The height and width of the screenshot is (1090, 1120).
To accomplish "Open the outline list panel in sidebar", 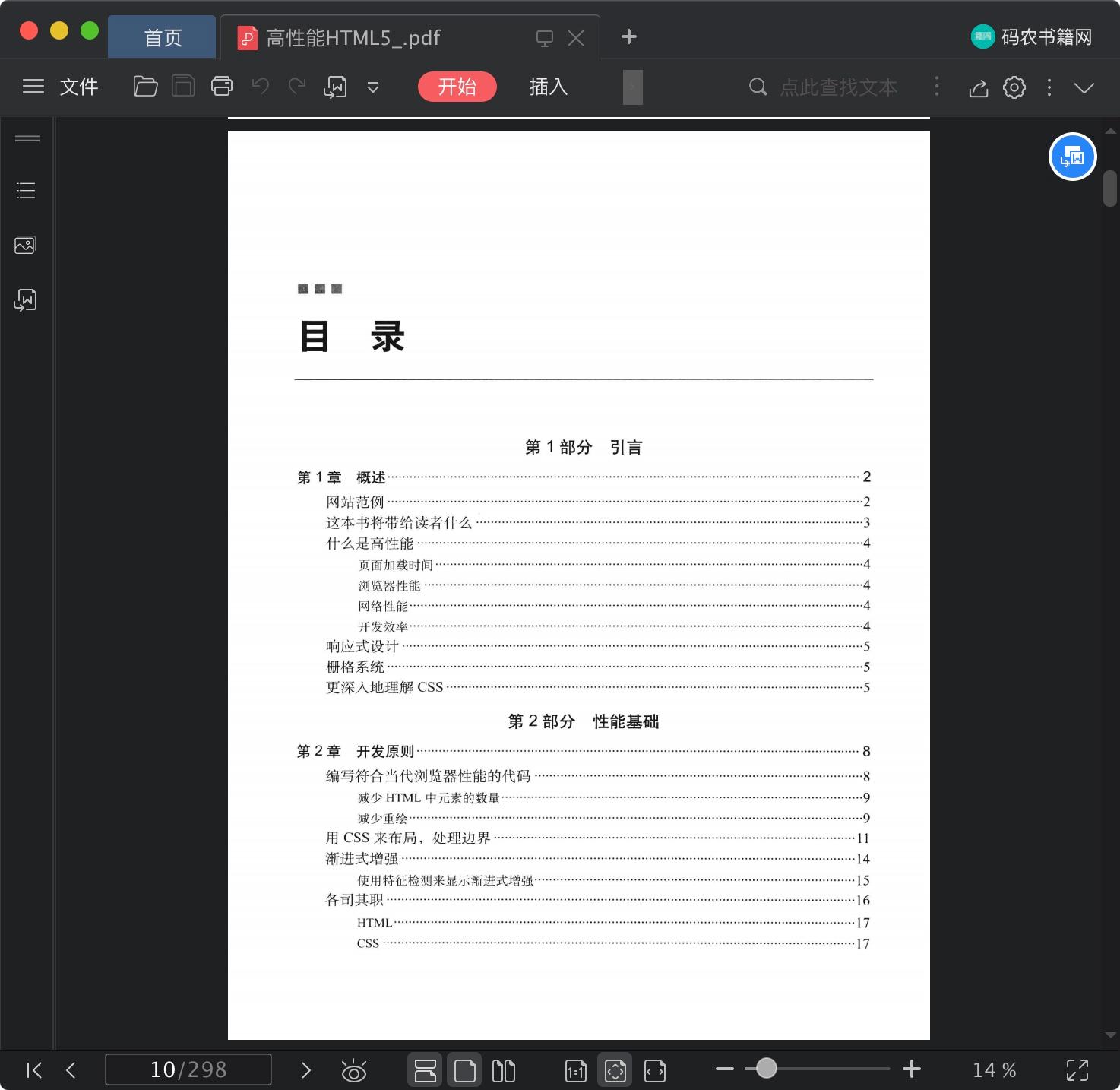I will click(26, 191).
